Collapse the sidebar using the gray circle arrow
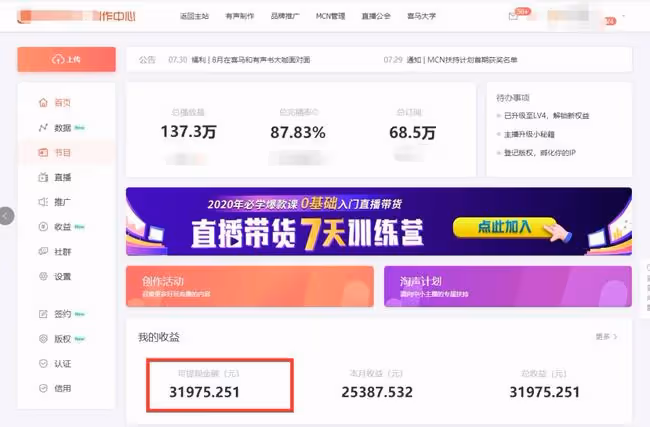Image resolution: width=650 pixels, height=427 pixels. coord(6,216)
